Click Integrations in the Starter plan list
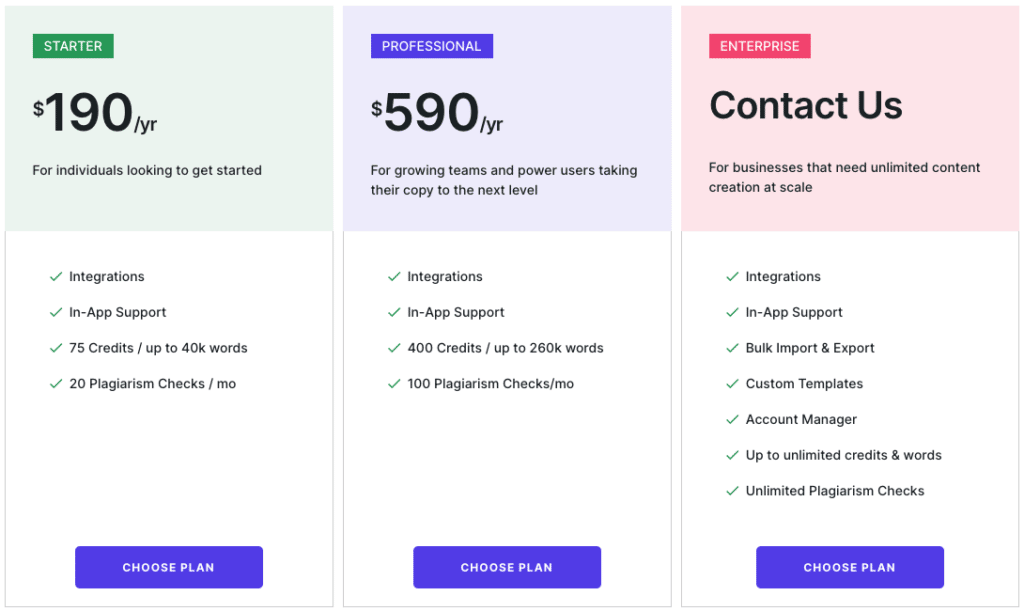 point(106,277)
